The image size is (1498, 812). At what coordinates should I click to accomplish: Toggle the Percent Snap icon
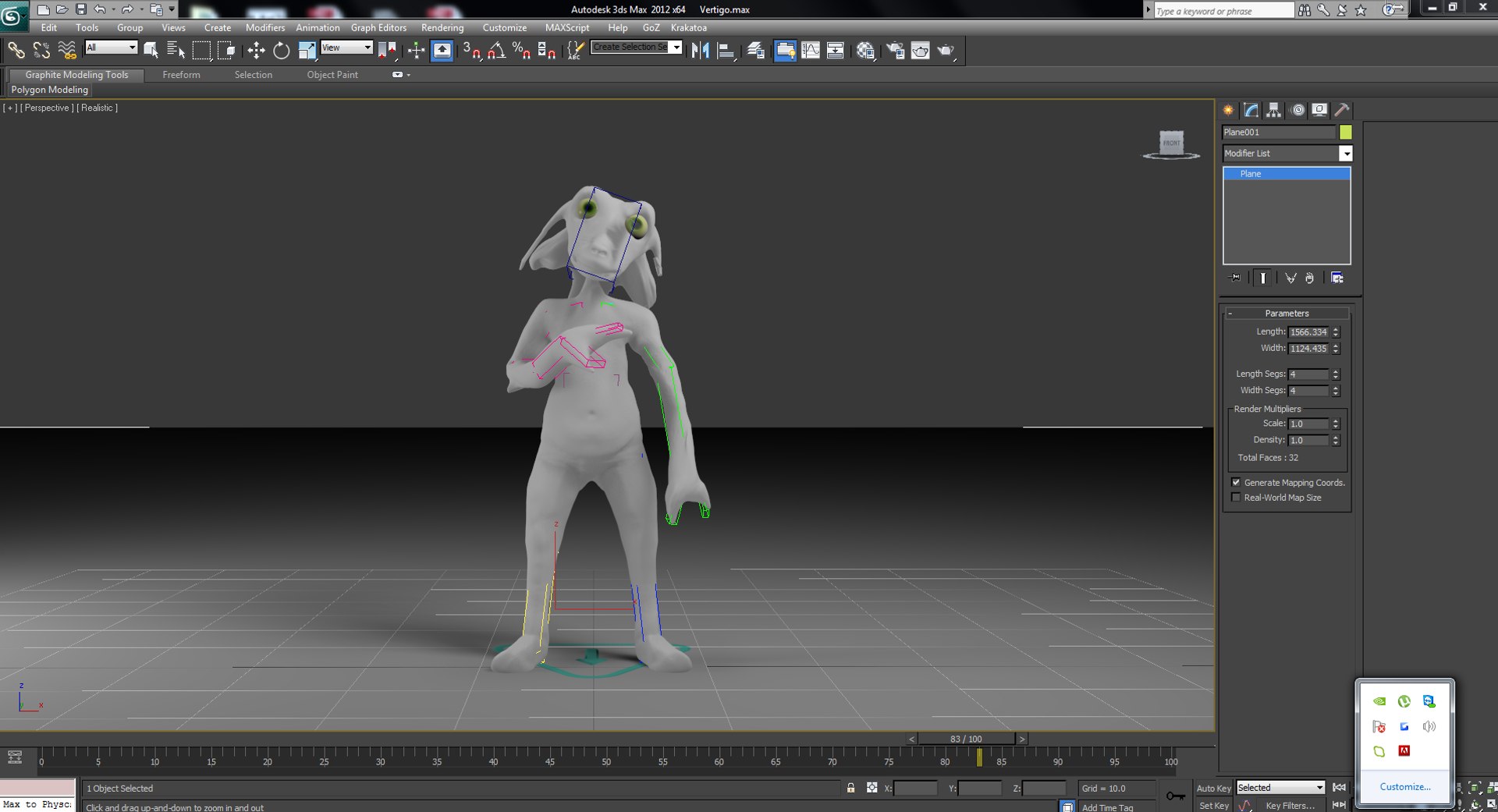tap(521, 51)
